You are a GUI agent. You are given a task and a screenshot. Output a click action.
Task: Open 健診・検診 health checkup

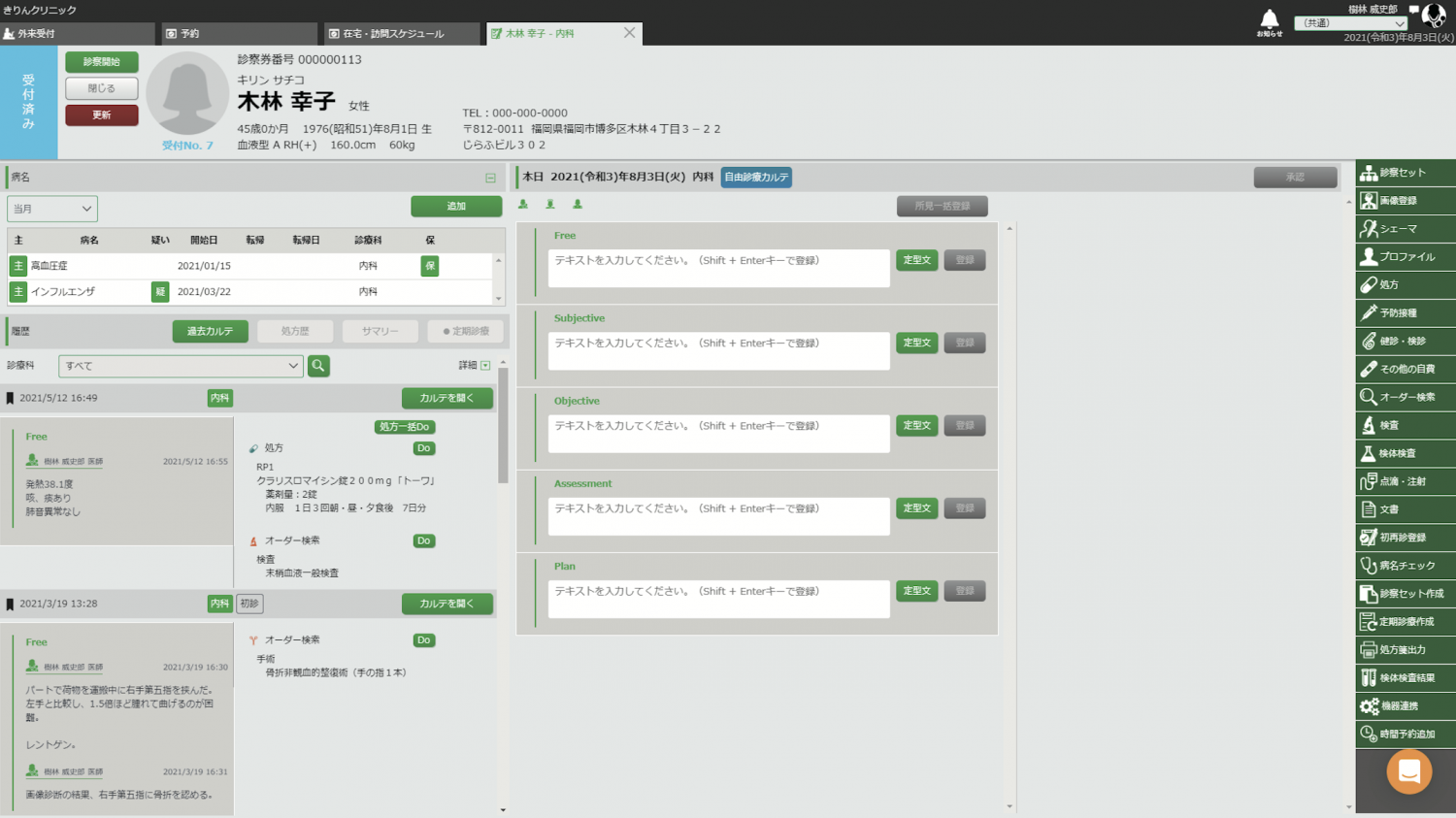coord(1406,342)
